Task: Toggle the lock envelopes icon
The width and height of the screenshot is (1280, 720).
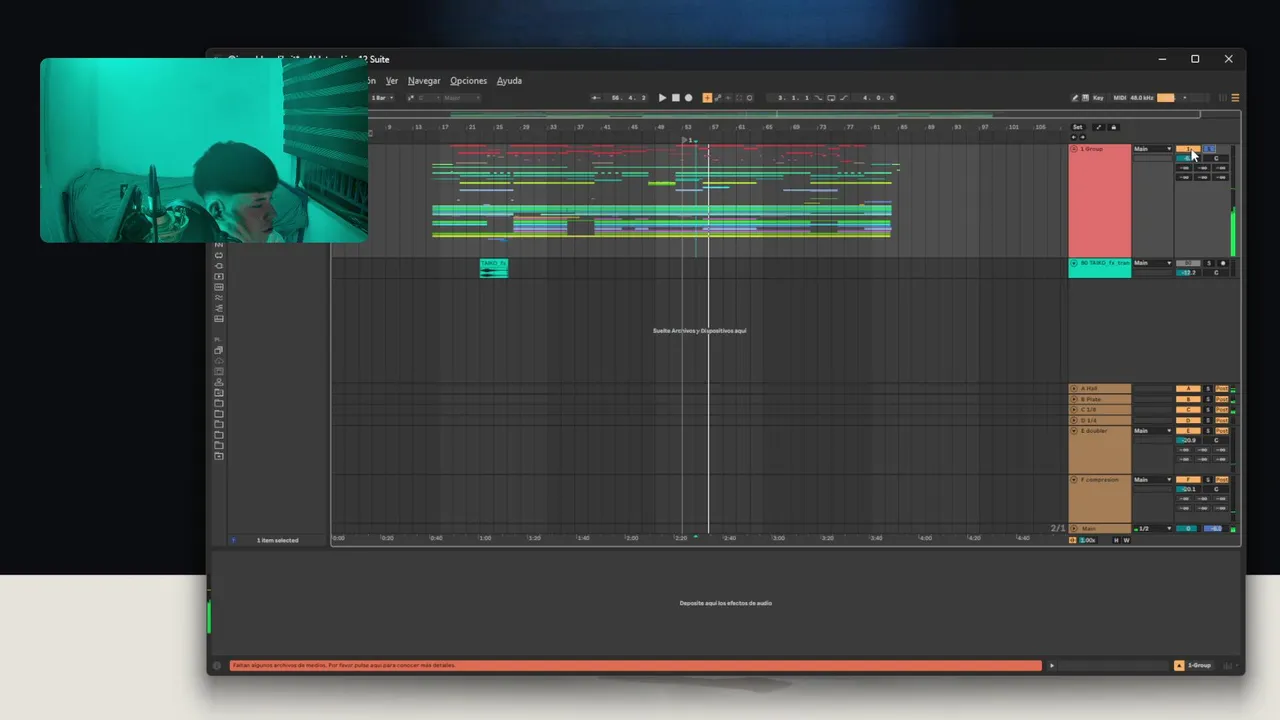Action: tap(1114, 127)
